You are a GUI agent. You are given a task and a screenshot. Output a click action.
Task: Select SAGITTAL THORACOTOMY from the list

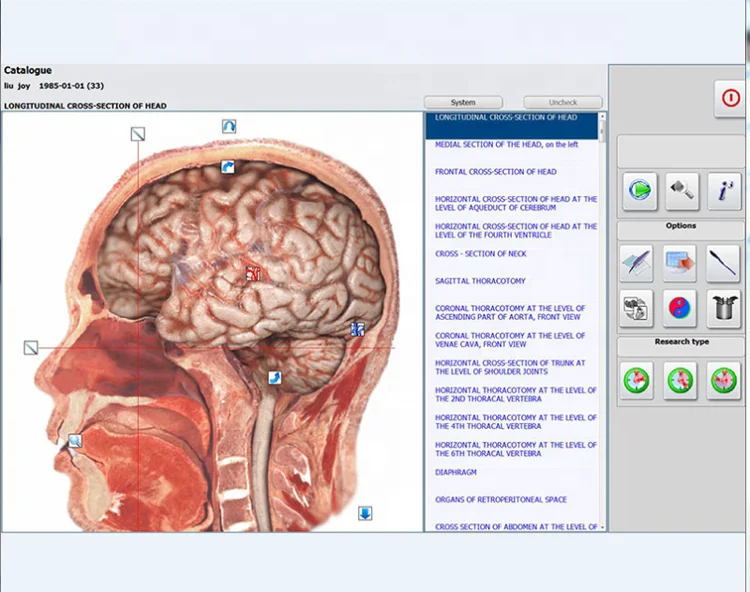[480, 281]
